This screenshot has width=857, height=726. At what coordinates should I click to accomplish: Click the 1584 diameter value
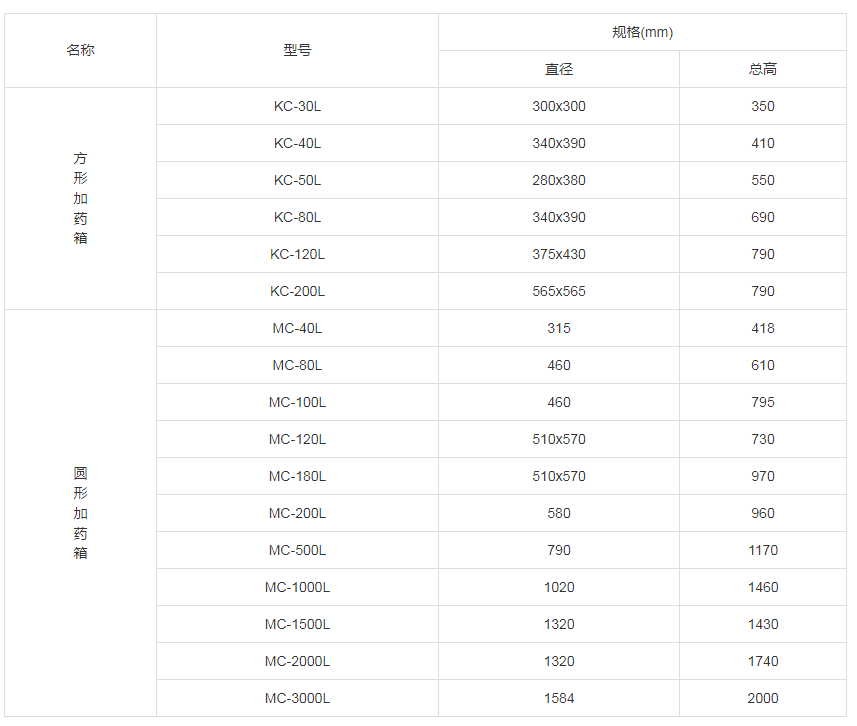click(559, 698)
